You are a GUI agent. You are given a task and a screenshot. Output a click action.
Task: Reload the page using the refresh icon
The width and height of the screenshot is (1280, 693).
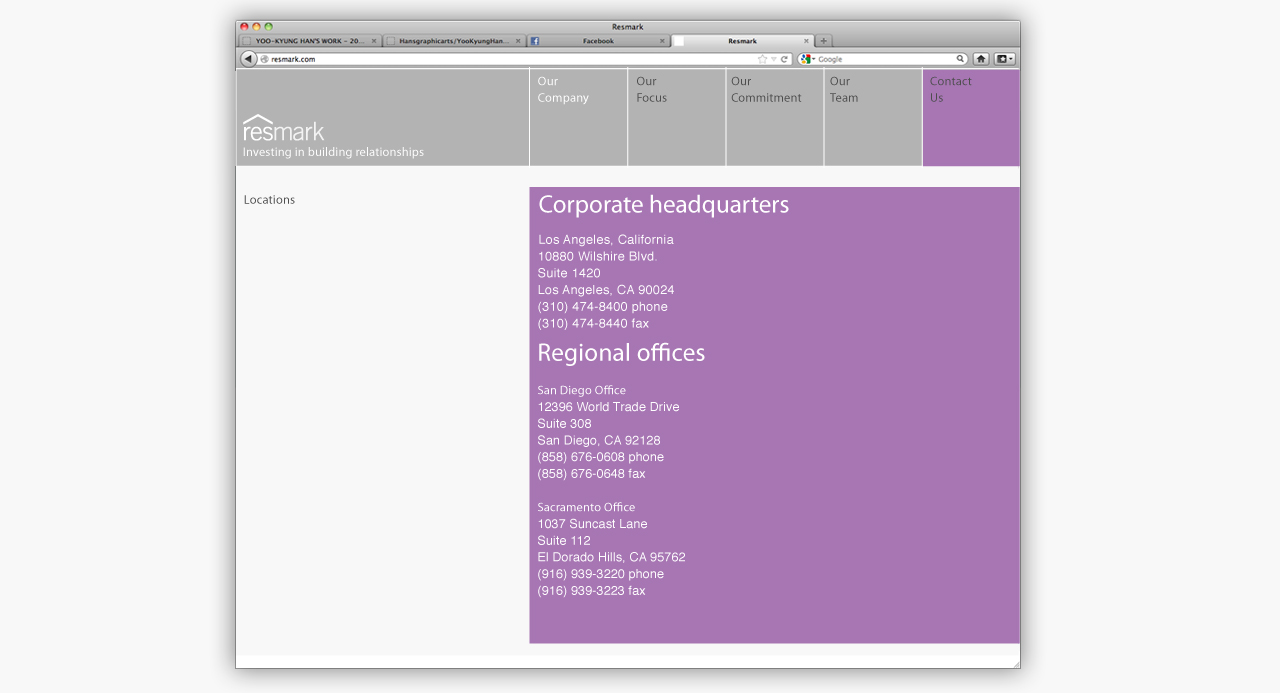(x=784, y=59)
